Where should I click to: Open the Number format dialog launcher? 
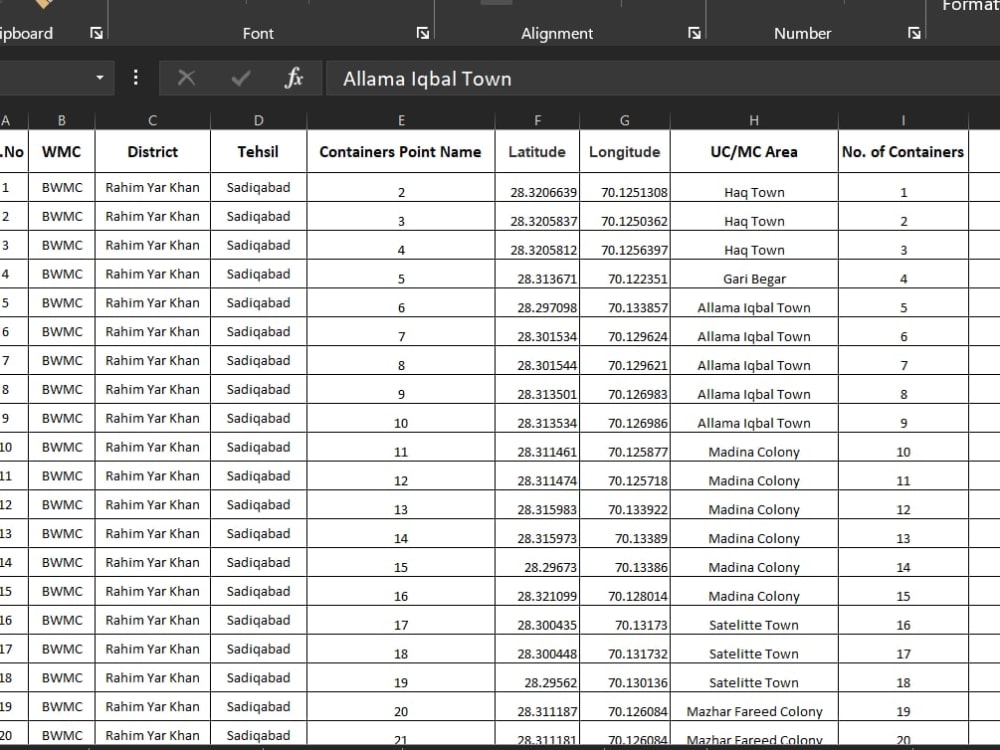(x=914, y=33)
